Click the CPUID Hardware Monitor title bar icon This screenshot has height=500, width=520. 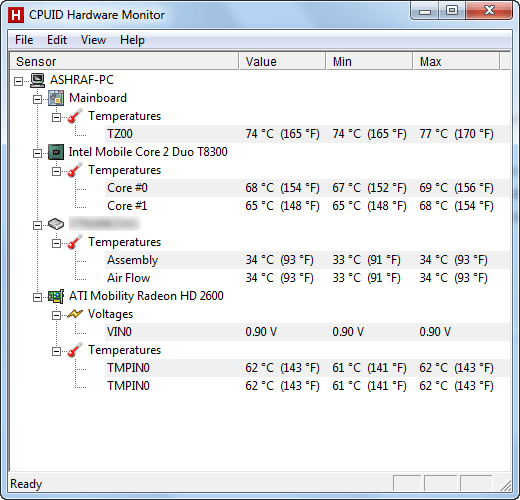point(16,15)
